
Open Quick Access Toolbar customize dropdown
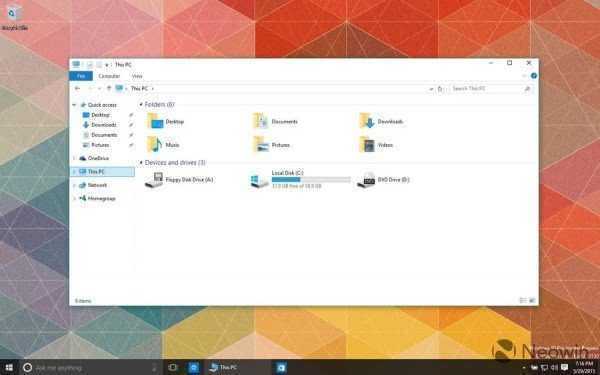(x=107, y=65)
